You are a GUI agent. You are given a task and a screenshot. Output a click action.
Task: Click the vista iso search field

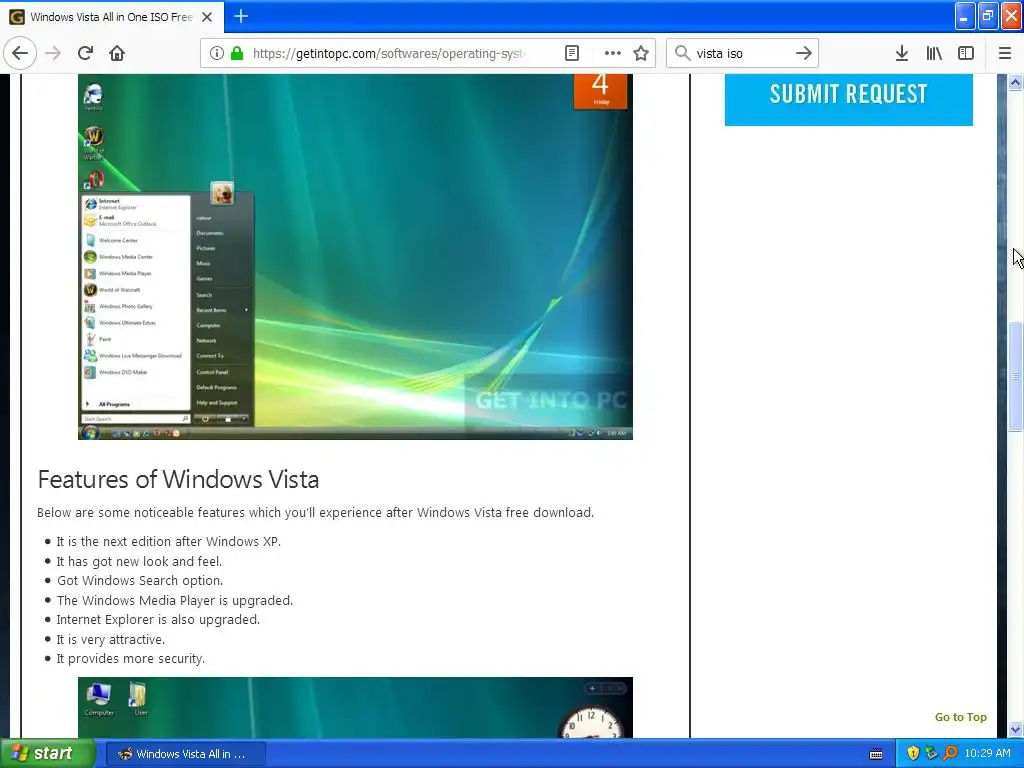pyautogui.click(x=742, y=54)
